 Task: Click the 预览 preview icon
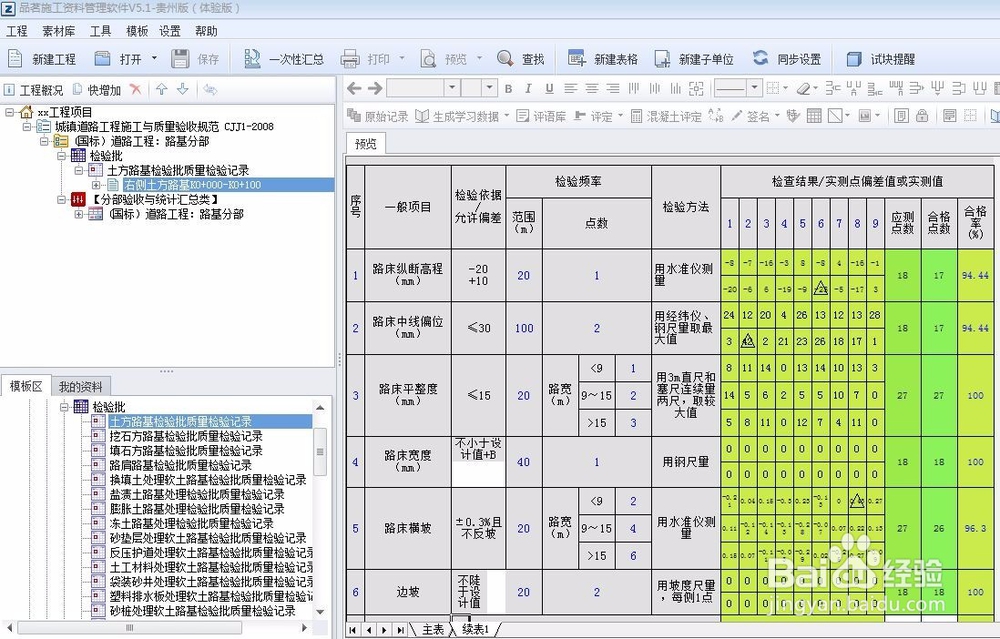[428, 59]
